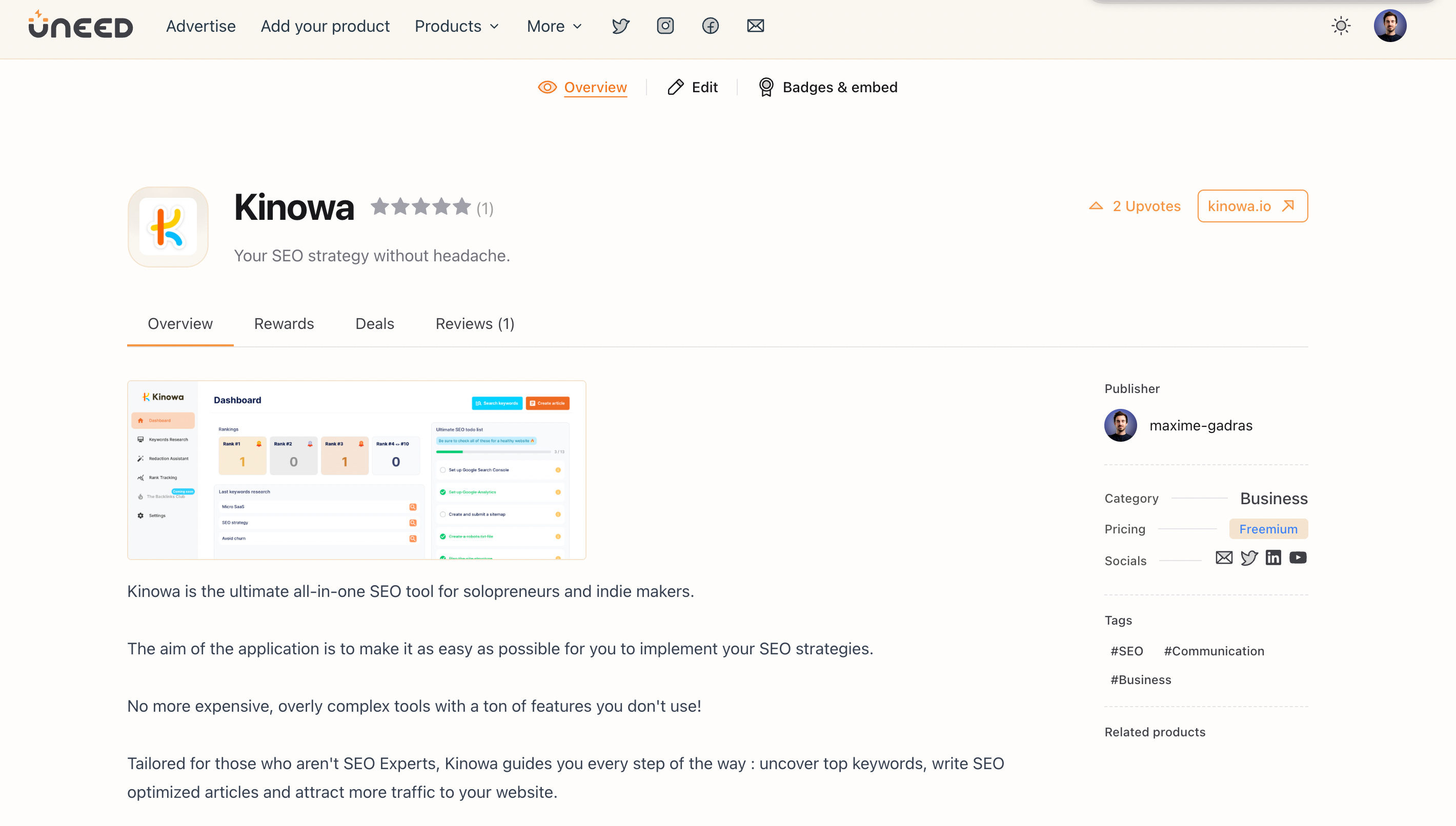
Task: Click the external link arrow on kinowa.io
Action: click(x=1288, y=206)
